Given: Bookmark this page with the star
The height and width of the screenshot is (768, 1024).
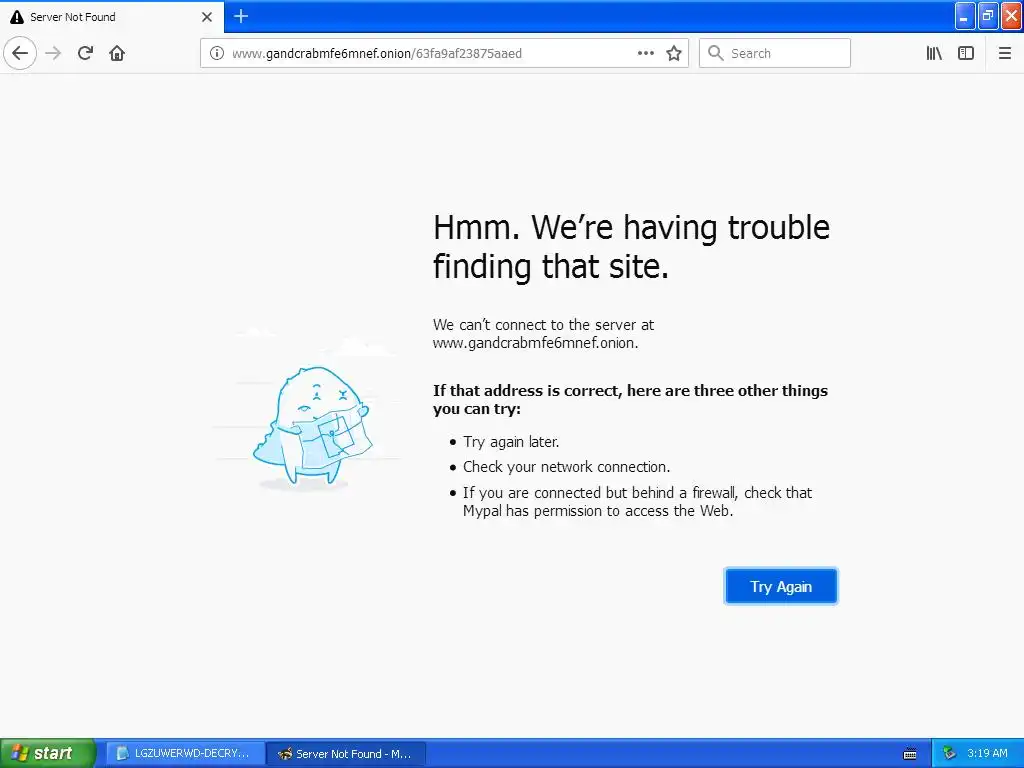Looking at the screenshot, I should [674, 53].
